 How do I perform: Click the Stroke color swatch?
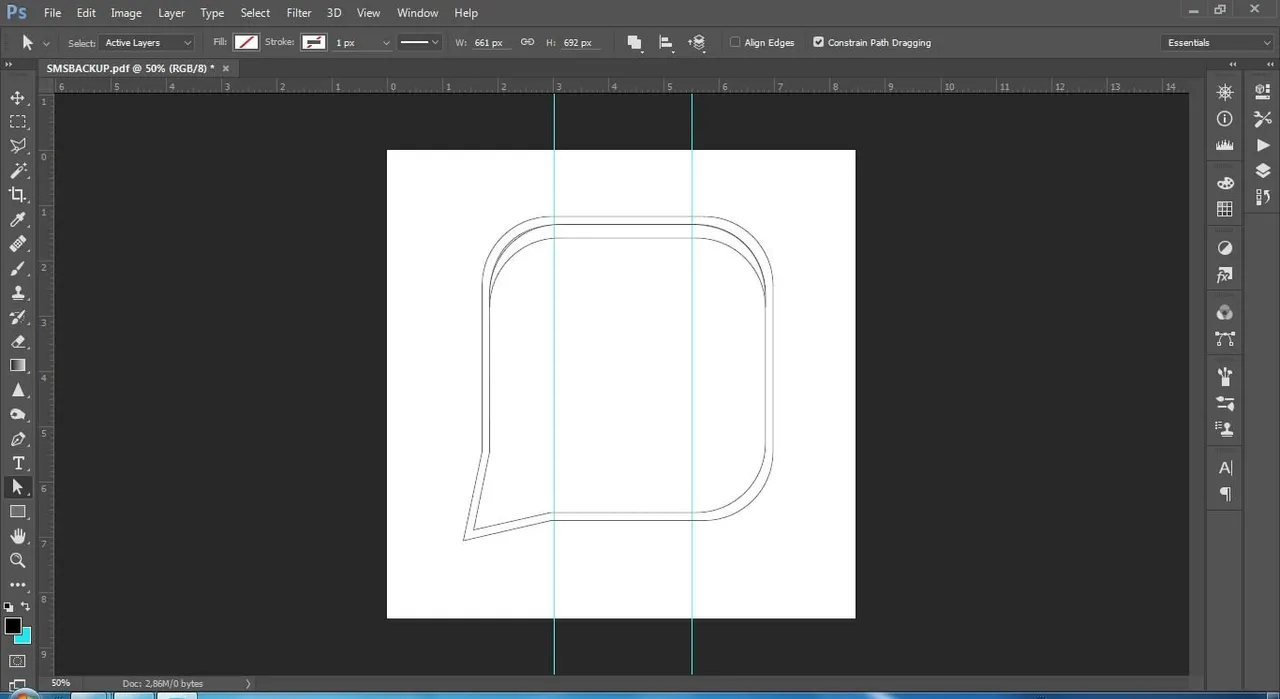tap(314, 43)
